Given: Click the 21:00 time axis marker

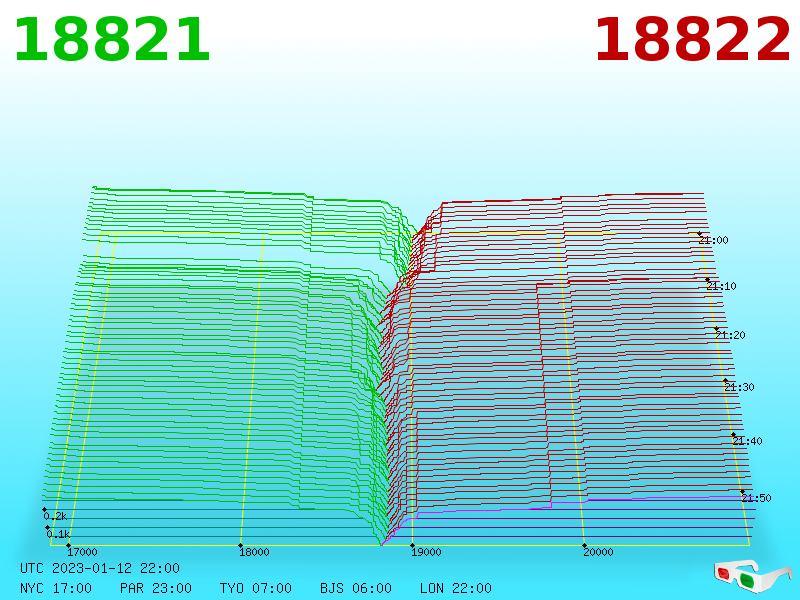Looking at the screenshot, I should 713,240.
